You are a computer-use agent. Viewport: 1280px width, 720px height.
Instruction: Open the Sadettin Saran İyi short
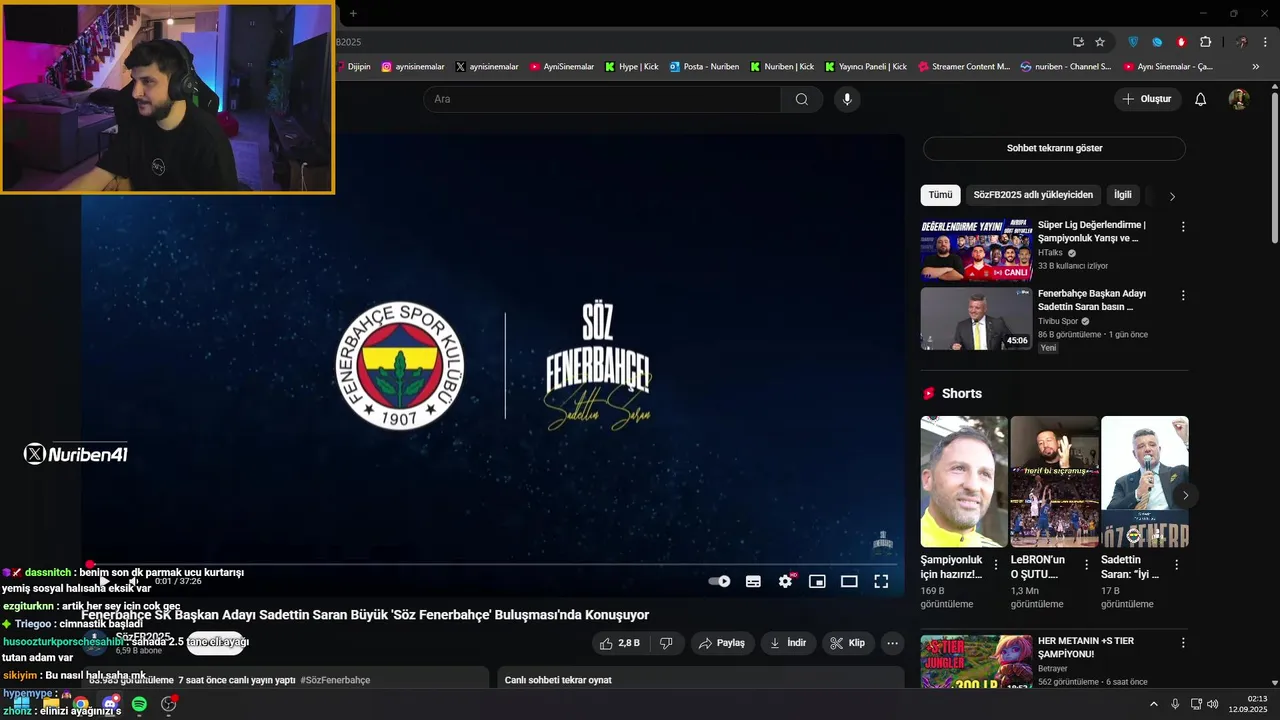click(x=1144, y=481)
